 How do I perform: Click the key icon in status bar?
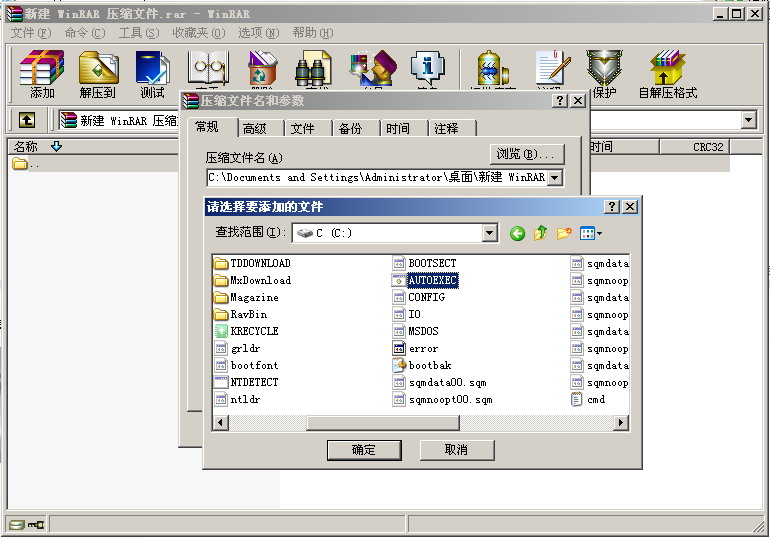point(35,525)
